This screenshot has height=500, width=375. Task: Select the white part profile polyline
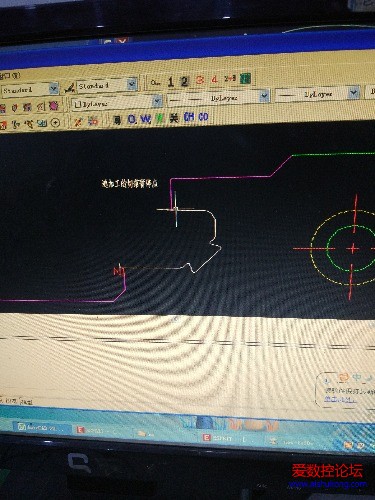[x=215, y=227]
